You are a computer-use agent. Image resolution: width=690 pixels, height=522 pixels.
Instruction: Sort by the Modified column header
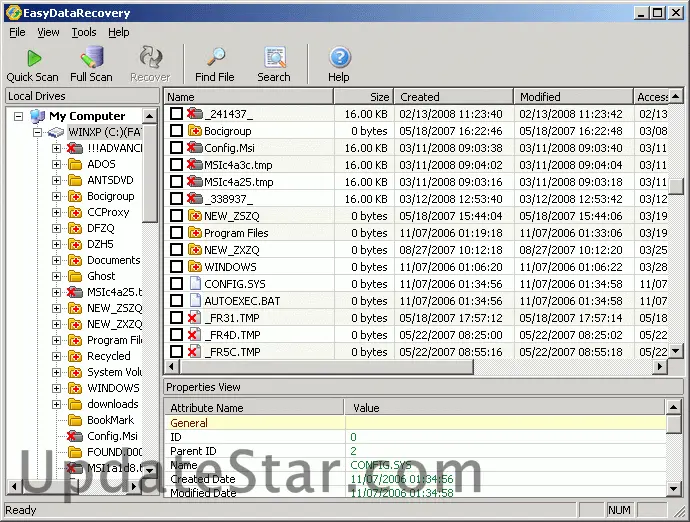tap(573, 96)
